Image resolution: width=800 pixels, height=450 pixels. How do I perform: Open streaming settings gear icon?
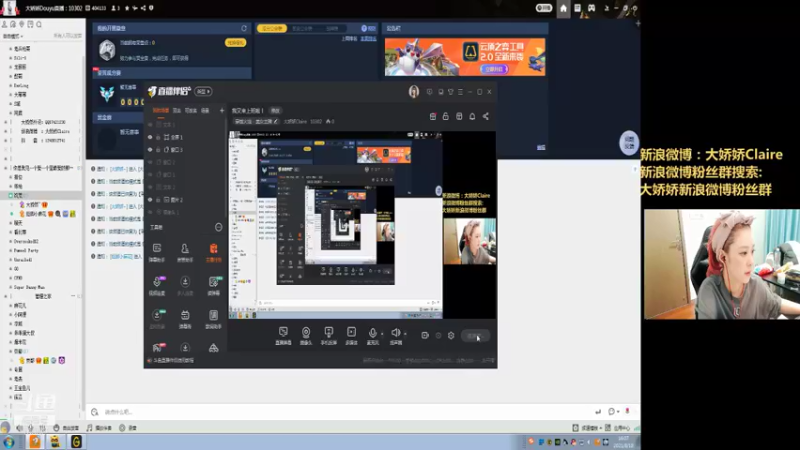(x=451, y=336)
